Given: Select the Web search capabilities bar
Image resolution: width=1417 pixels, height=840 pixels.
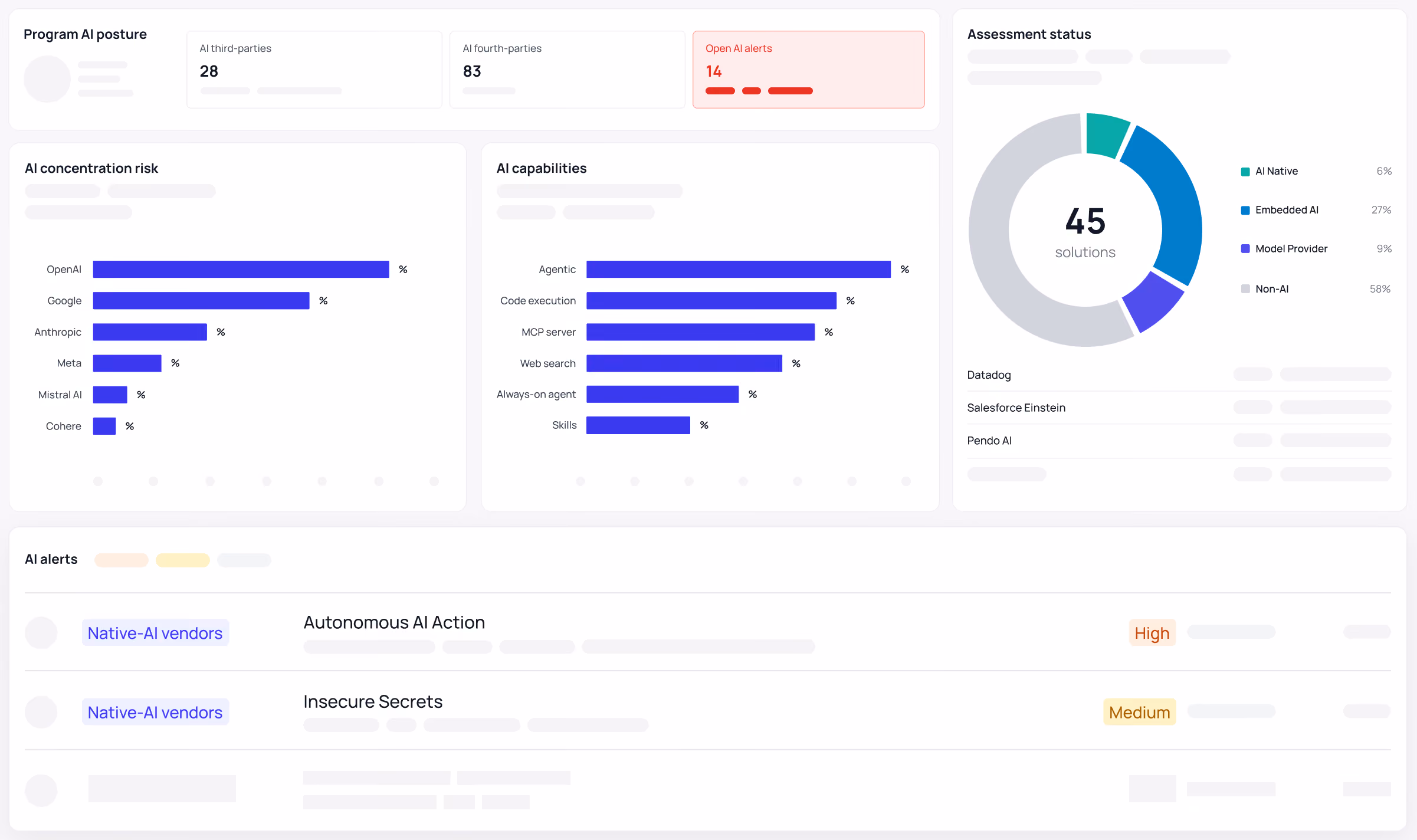Looking at the screenshot, I should pos(684,363).
